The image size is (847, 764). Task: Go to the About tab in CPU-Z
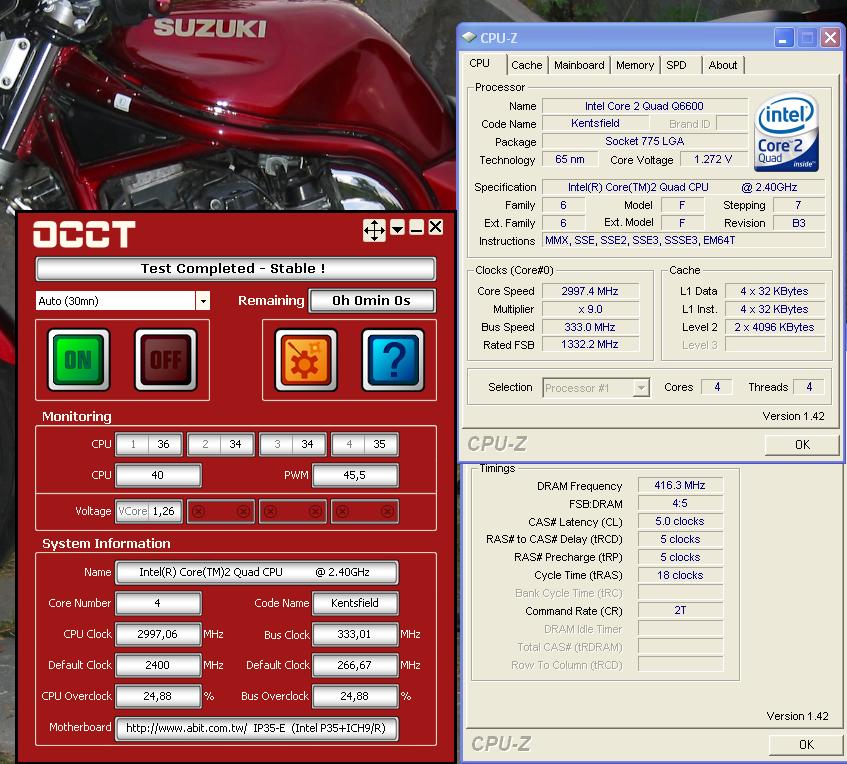723,65
